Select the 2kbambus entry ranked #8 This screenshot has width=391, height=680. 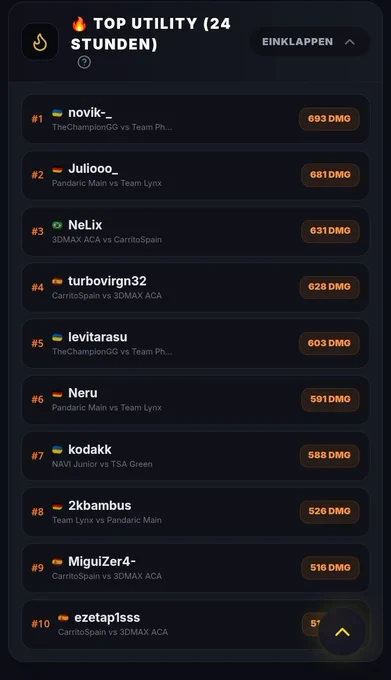[196, 511]
